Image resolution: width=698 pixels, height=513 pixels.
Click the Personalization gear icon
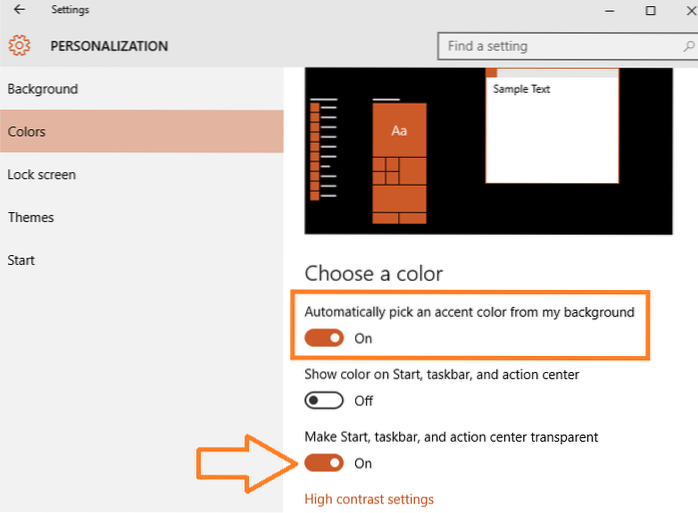(19, 46)
